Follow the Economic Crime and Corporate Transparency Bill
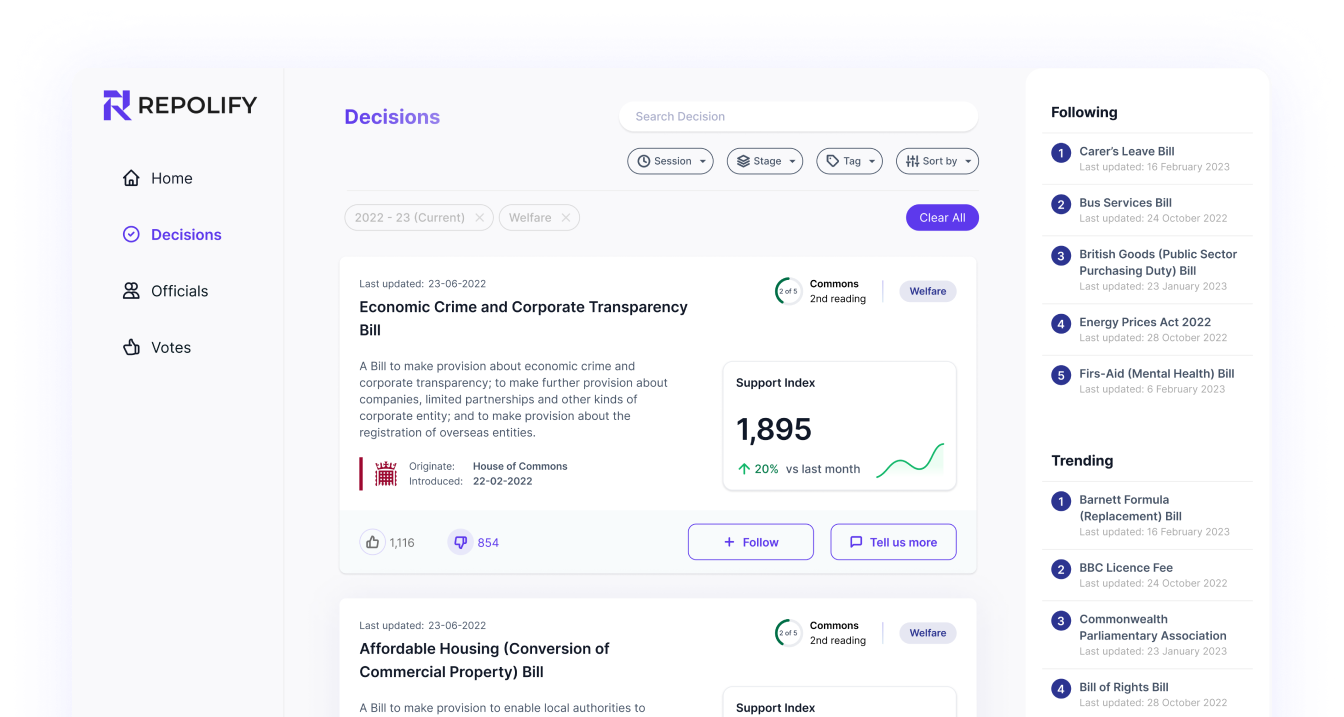1344x717 pixels. pyautogui.click(x=750, y=542)
